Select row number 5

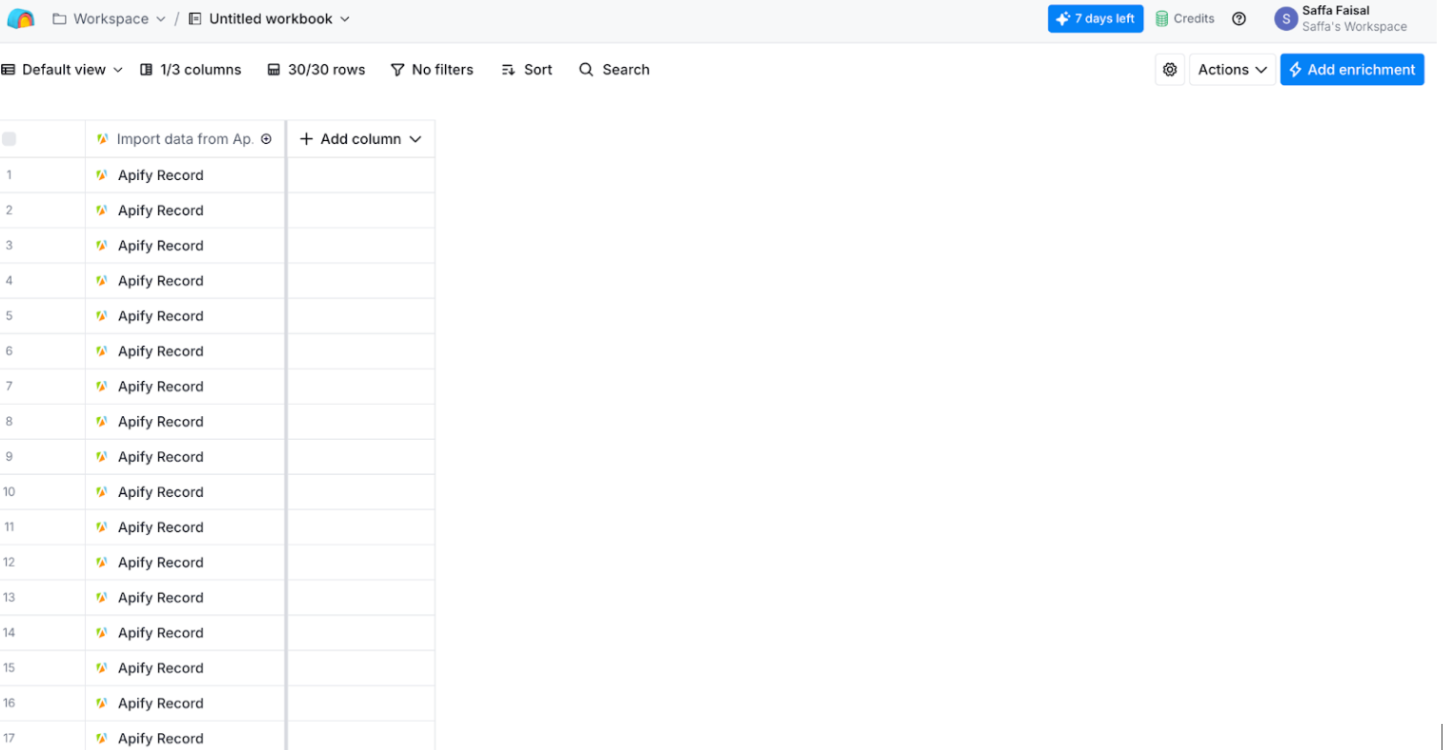click(9, 316)
